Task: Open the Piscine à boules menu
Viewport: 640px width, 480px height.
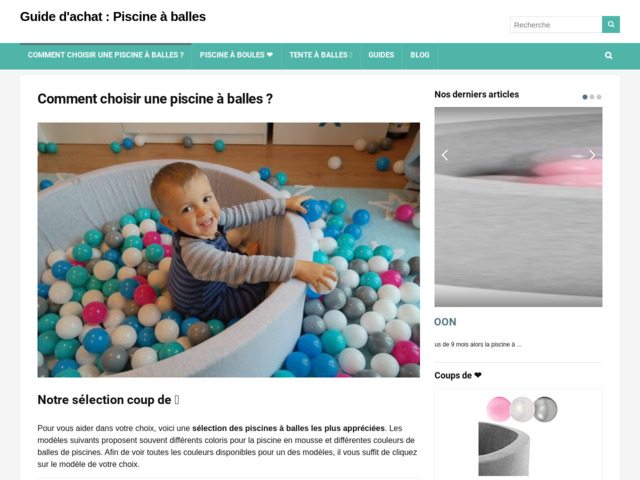Action: click(x=236, y=55)
